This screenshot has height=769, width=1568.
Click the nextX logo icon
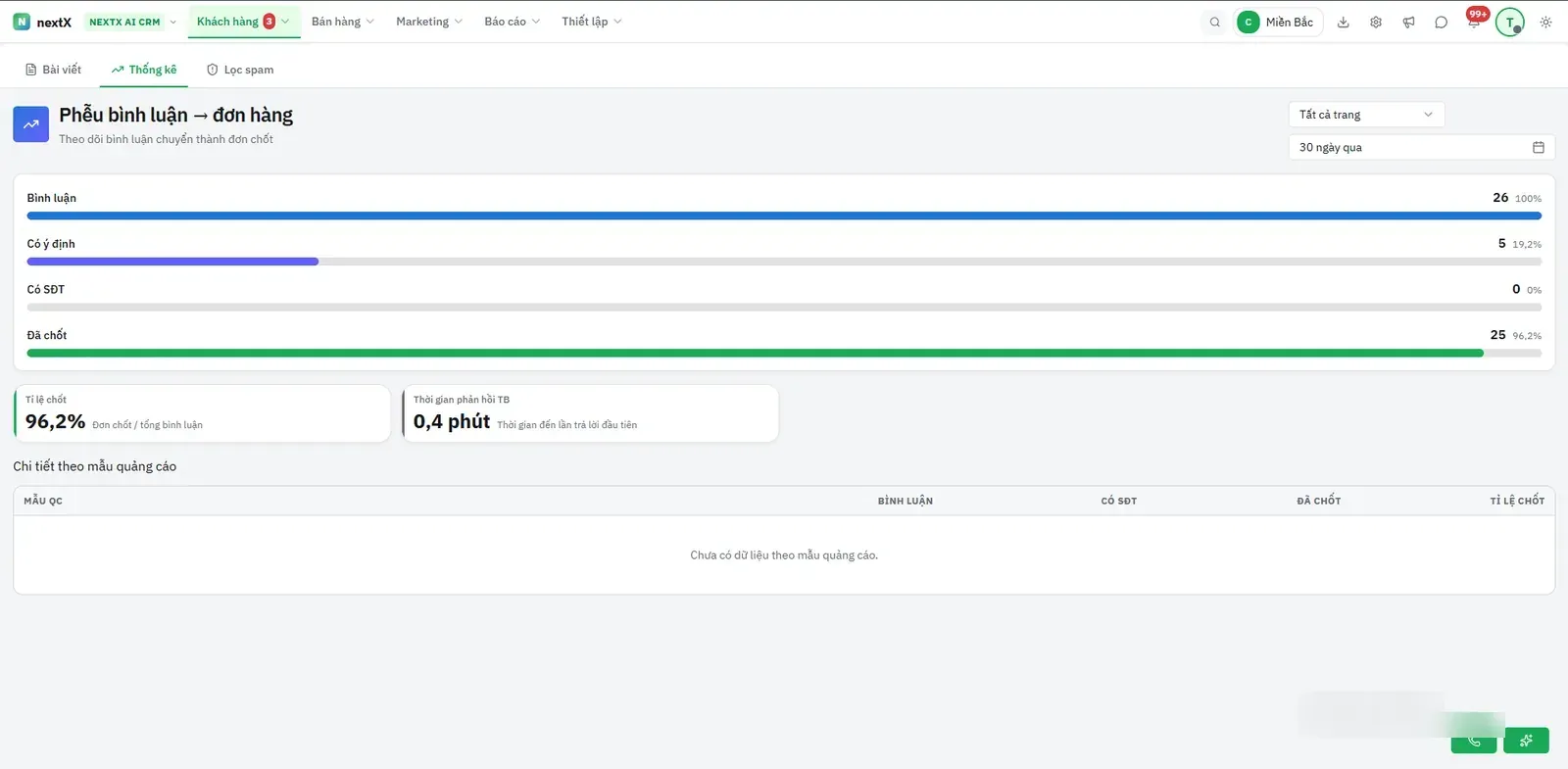point(22,22)
